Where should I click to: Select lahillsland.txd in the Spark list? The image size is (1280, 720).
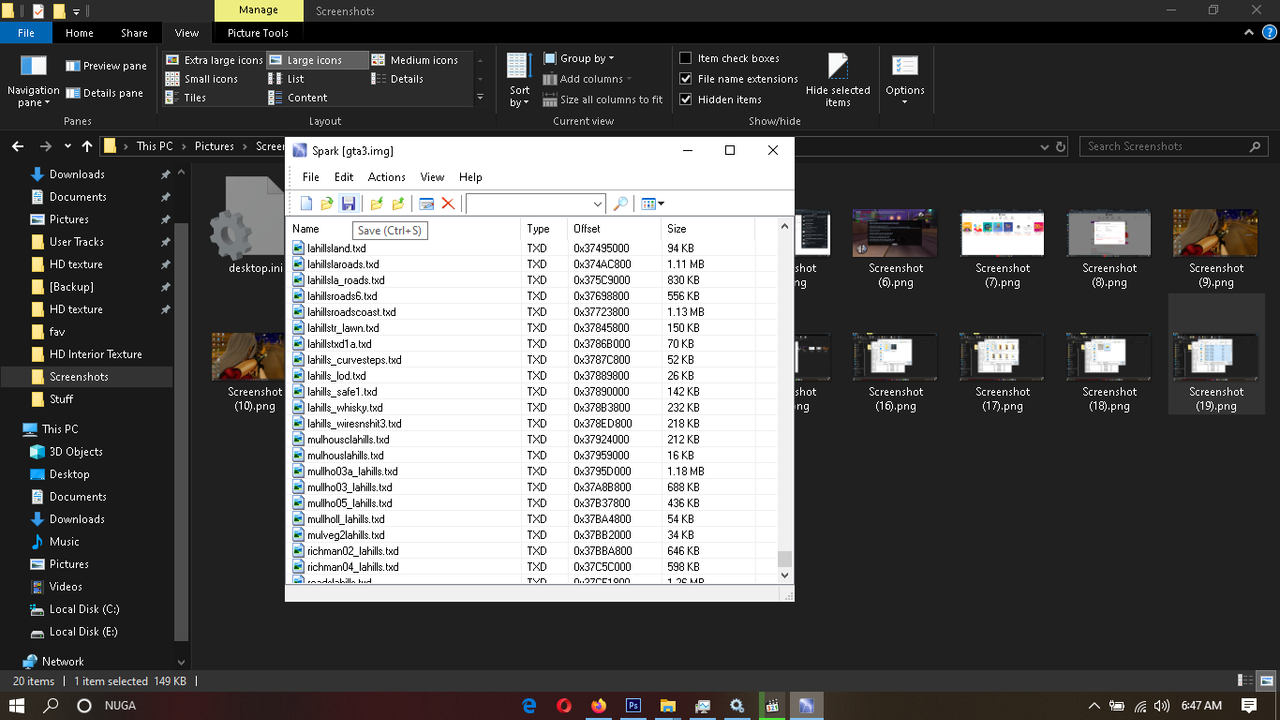coord(336,248)
